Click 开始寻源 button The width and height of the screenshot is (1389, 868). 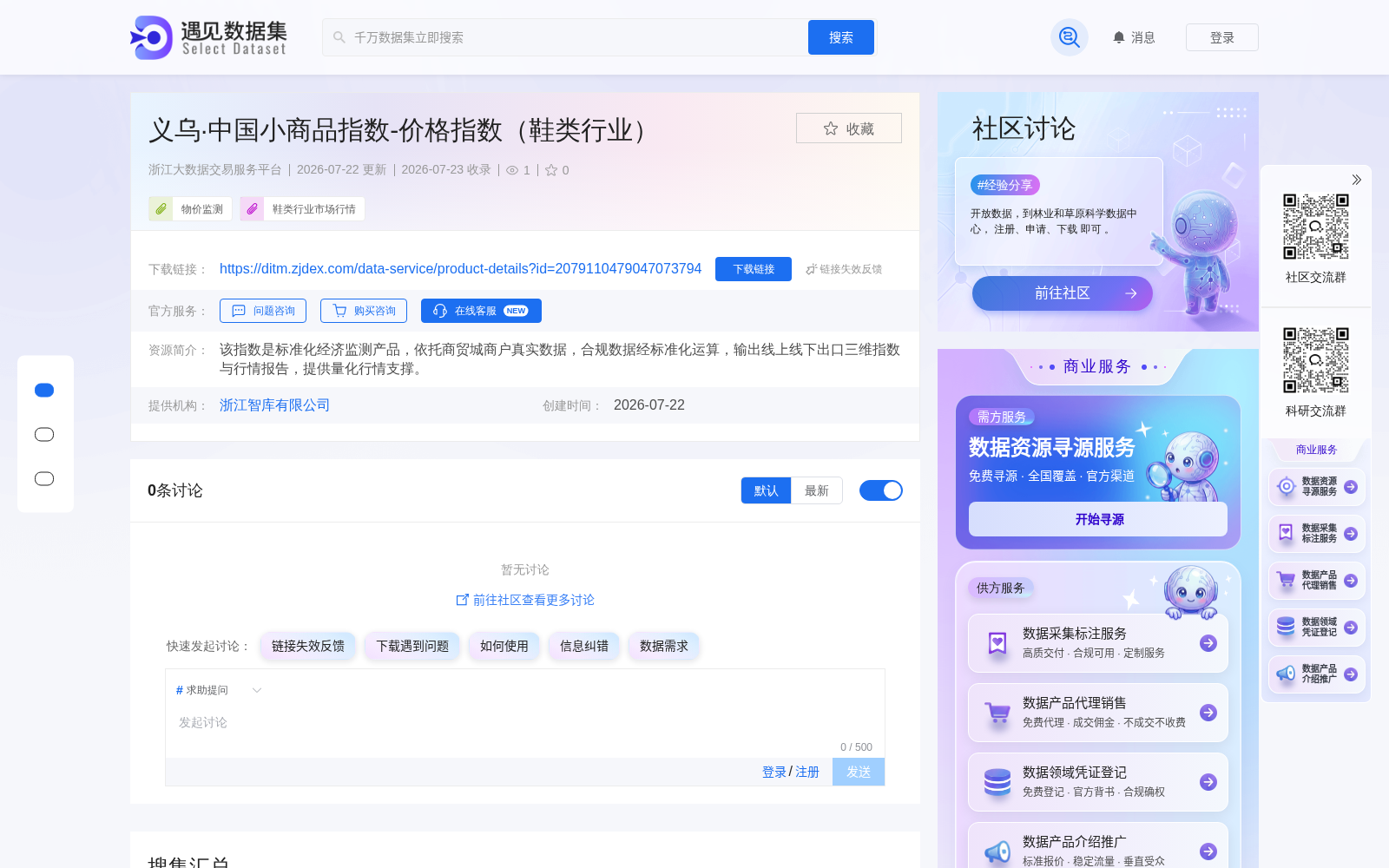point(1098,519)
